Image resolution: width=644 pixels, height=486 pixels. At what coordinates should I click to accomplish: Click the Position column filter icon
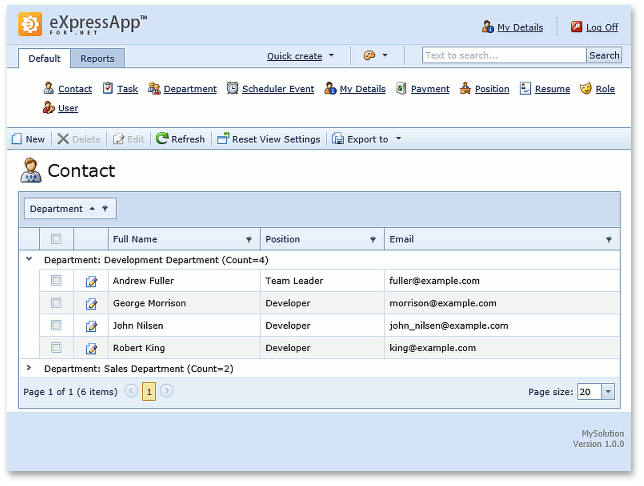(373, 240)
